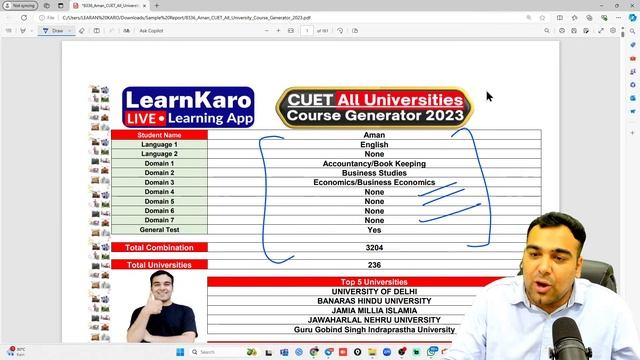Image resolution: width=640 pixels, height=360 pixels.
Task: Start Read aloud
Action: click(127, 31)
